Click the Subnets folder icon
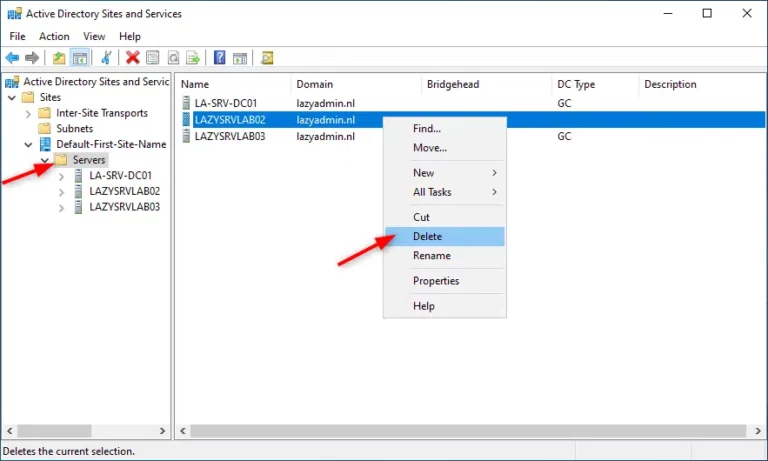Screen dimensions: 768x461 click(x=45, y=128)
